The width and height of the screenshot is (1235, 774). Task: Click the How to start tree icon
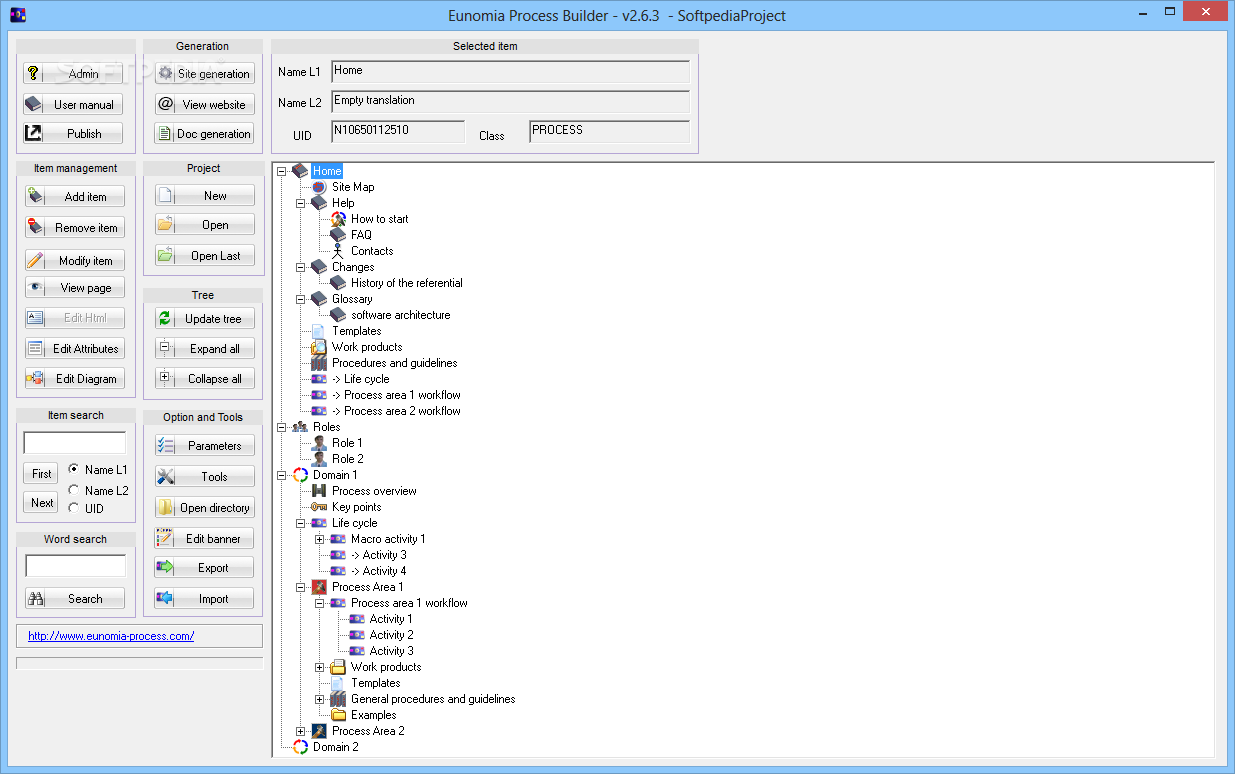click(338, 219)
